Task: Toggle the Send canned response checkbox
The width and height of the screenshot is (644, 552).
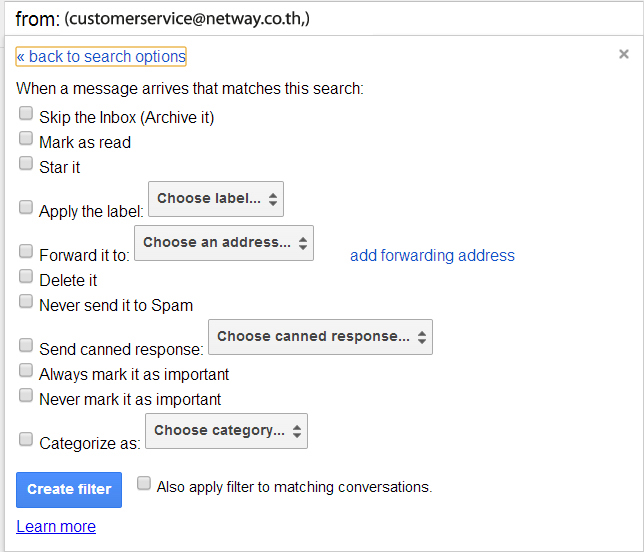Action: coord(26,345)
